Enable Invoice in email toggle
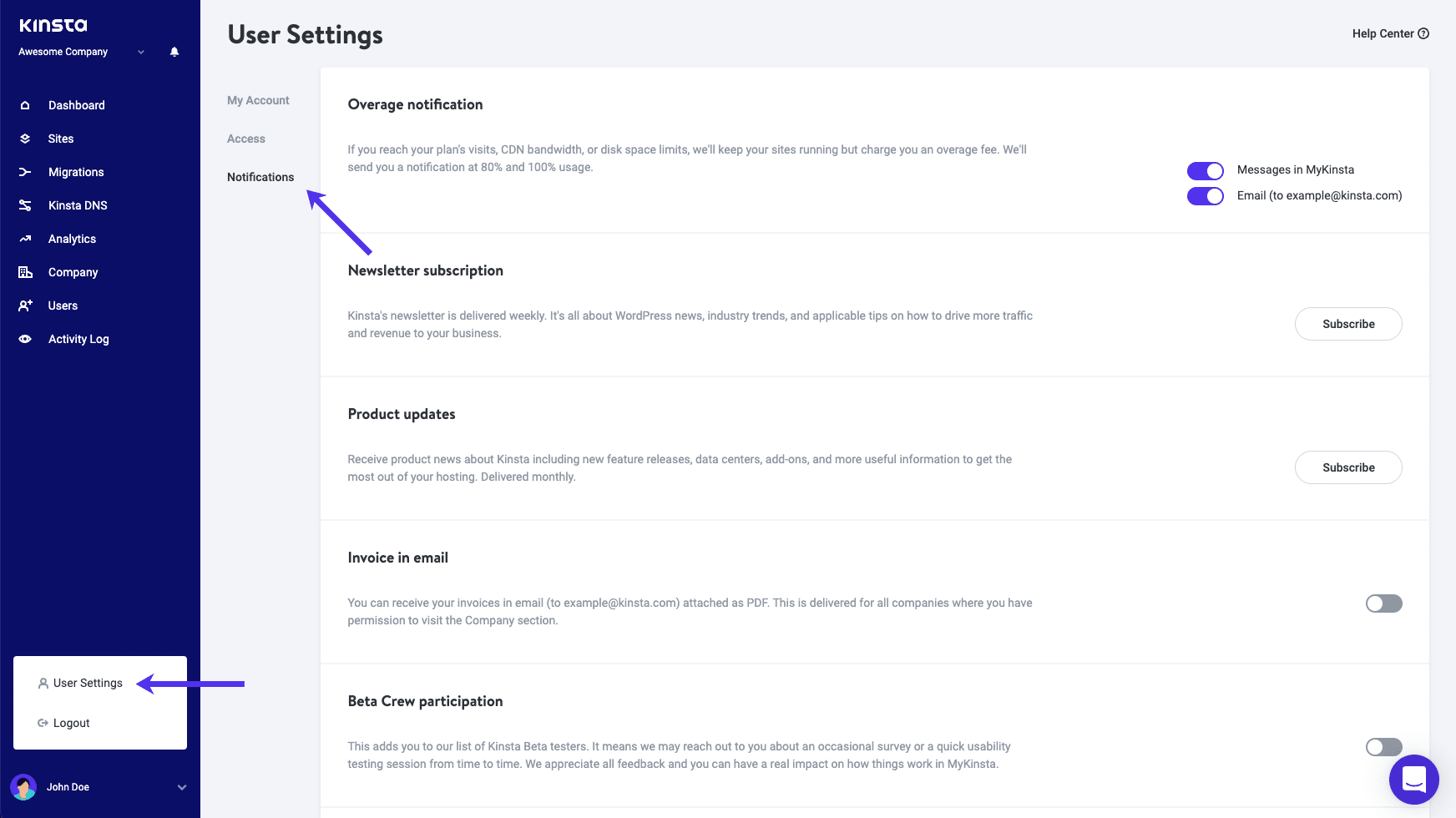 click(x=1384, y=603)
